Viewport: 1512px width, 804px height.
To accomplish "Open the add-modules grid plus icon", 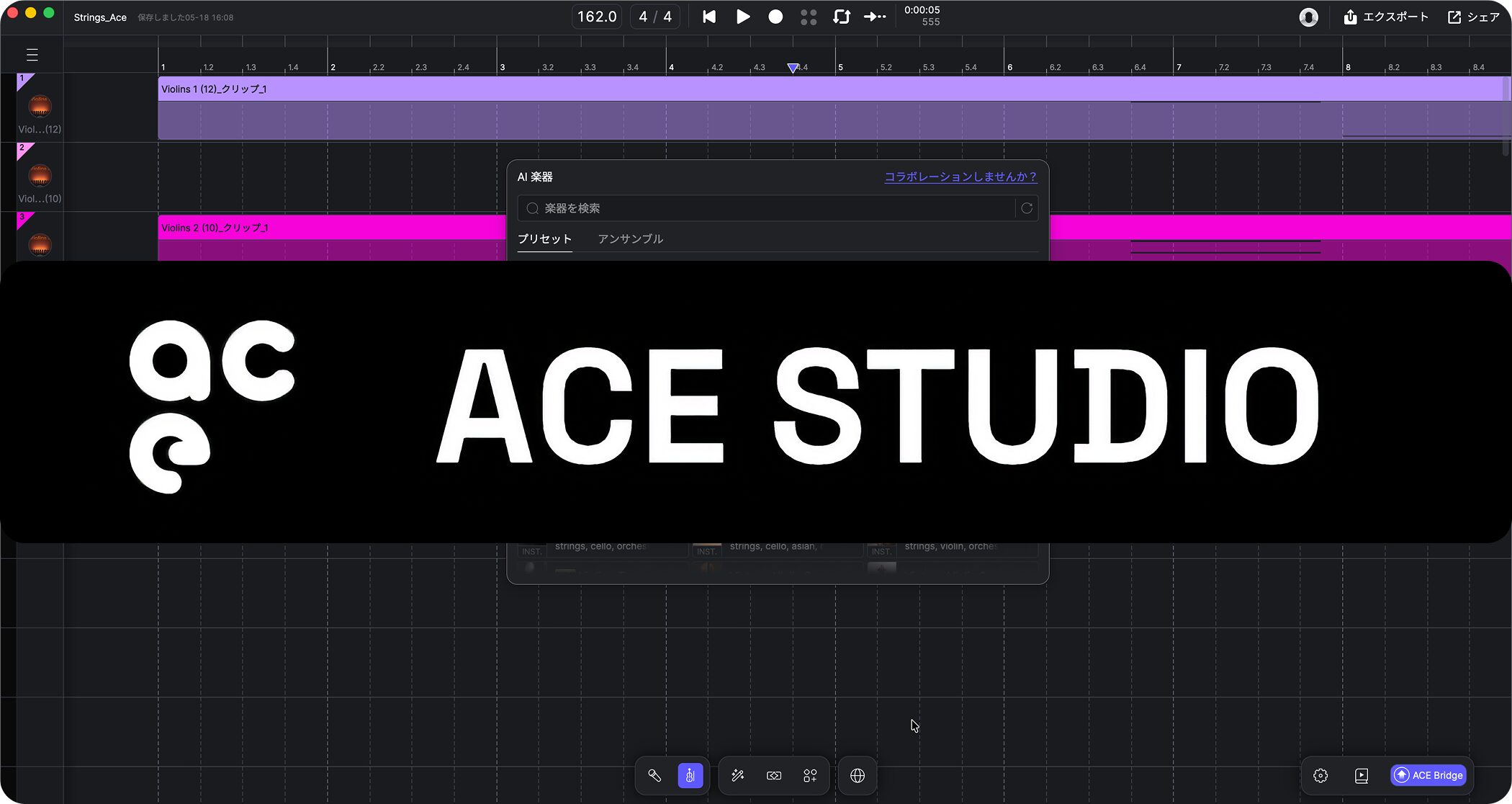I will [x=810, y=776].
